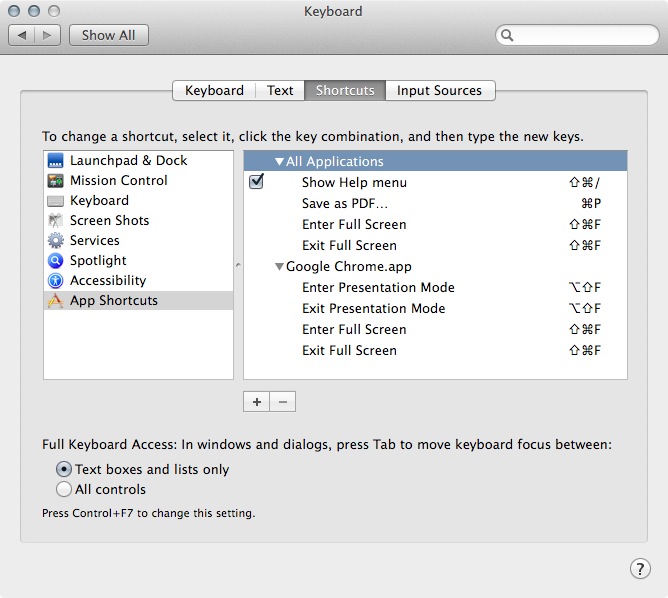
Task: Go back with the left arrow button
Action: (x=21, y=35)
